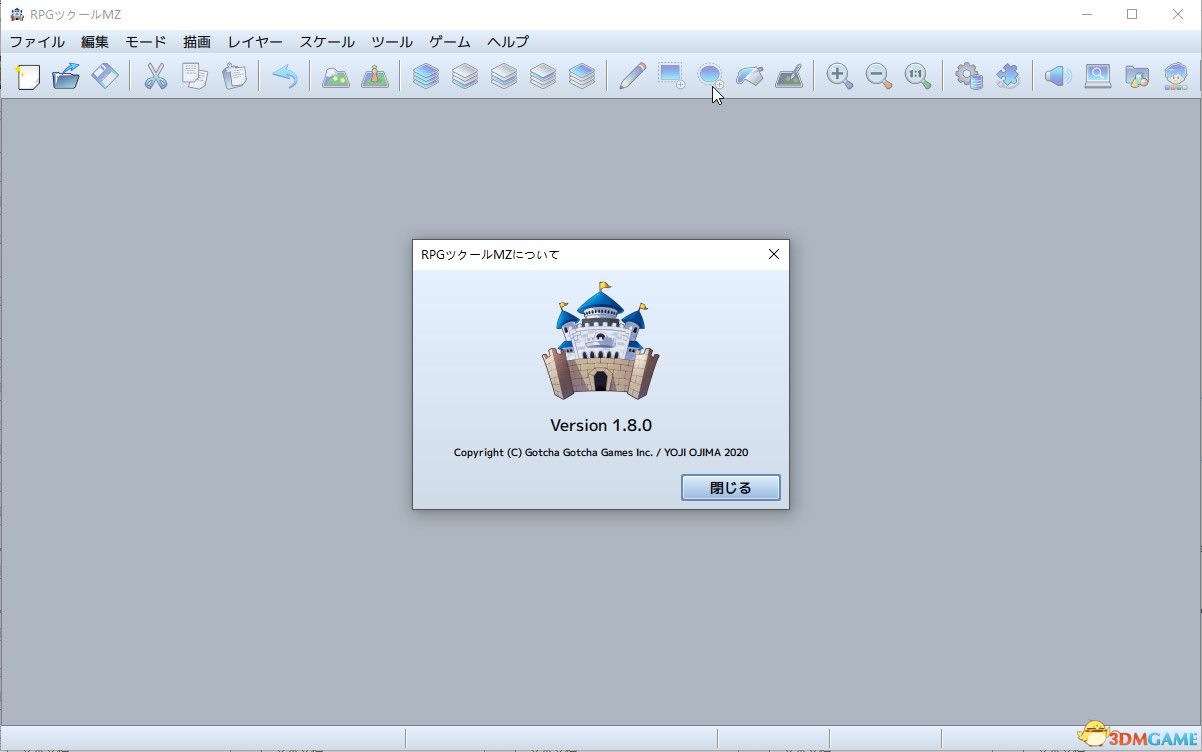Reset zoom with the 1:1 magnifier

[x=917, y=76]
